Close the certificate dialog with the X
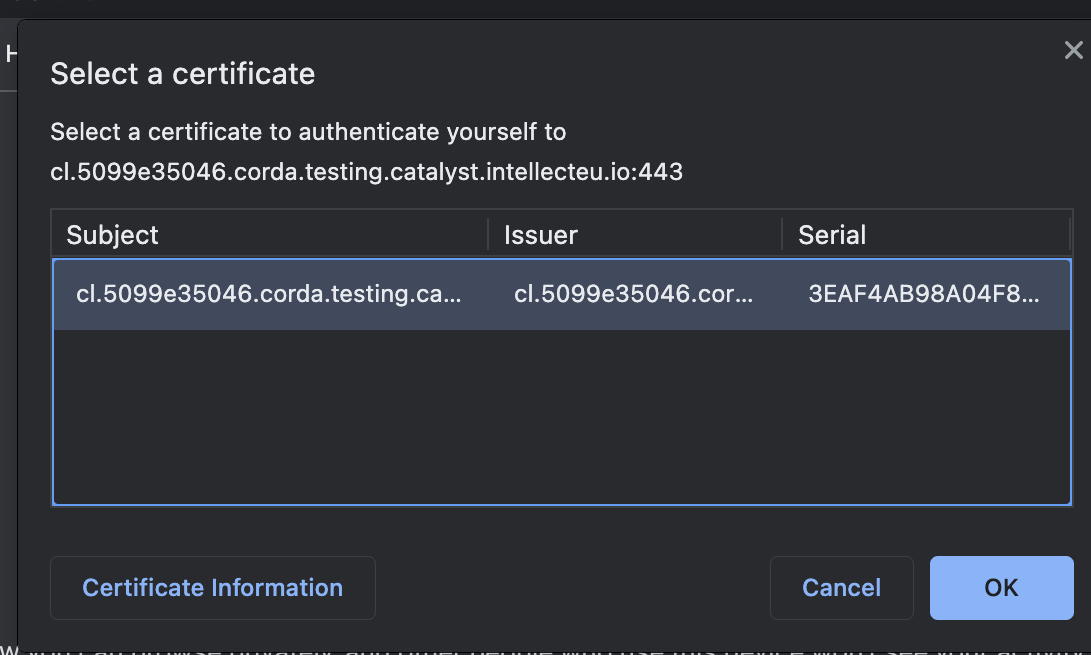The height and width of the screenshot is (655, 1091). point(1073,49)
